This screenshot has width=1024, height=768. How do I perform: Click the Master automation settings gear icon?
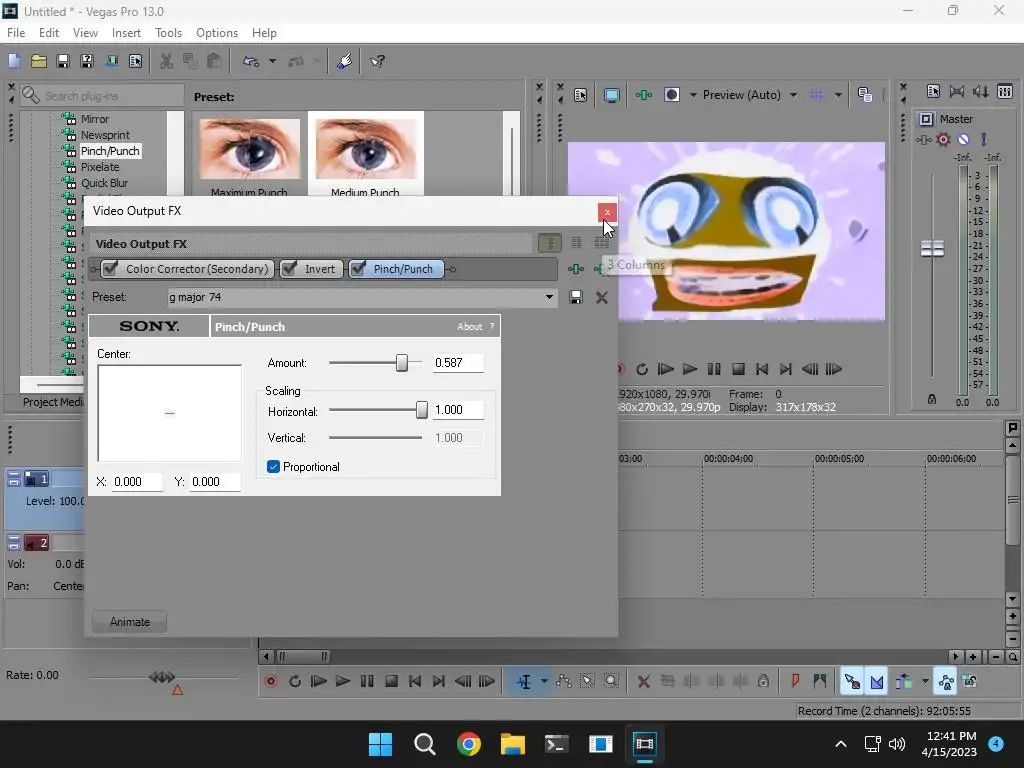[x=943, y=140]
